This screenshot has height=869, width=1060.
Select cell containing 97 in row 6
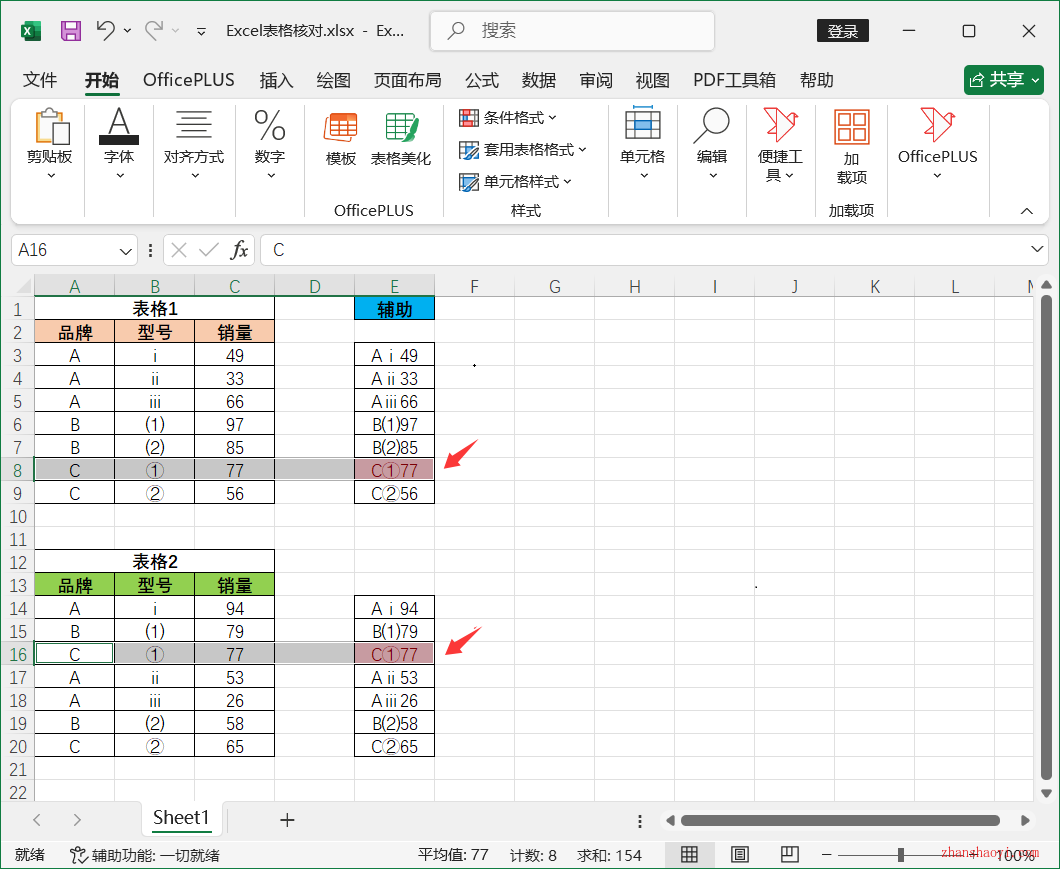pos(235,424)
